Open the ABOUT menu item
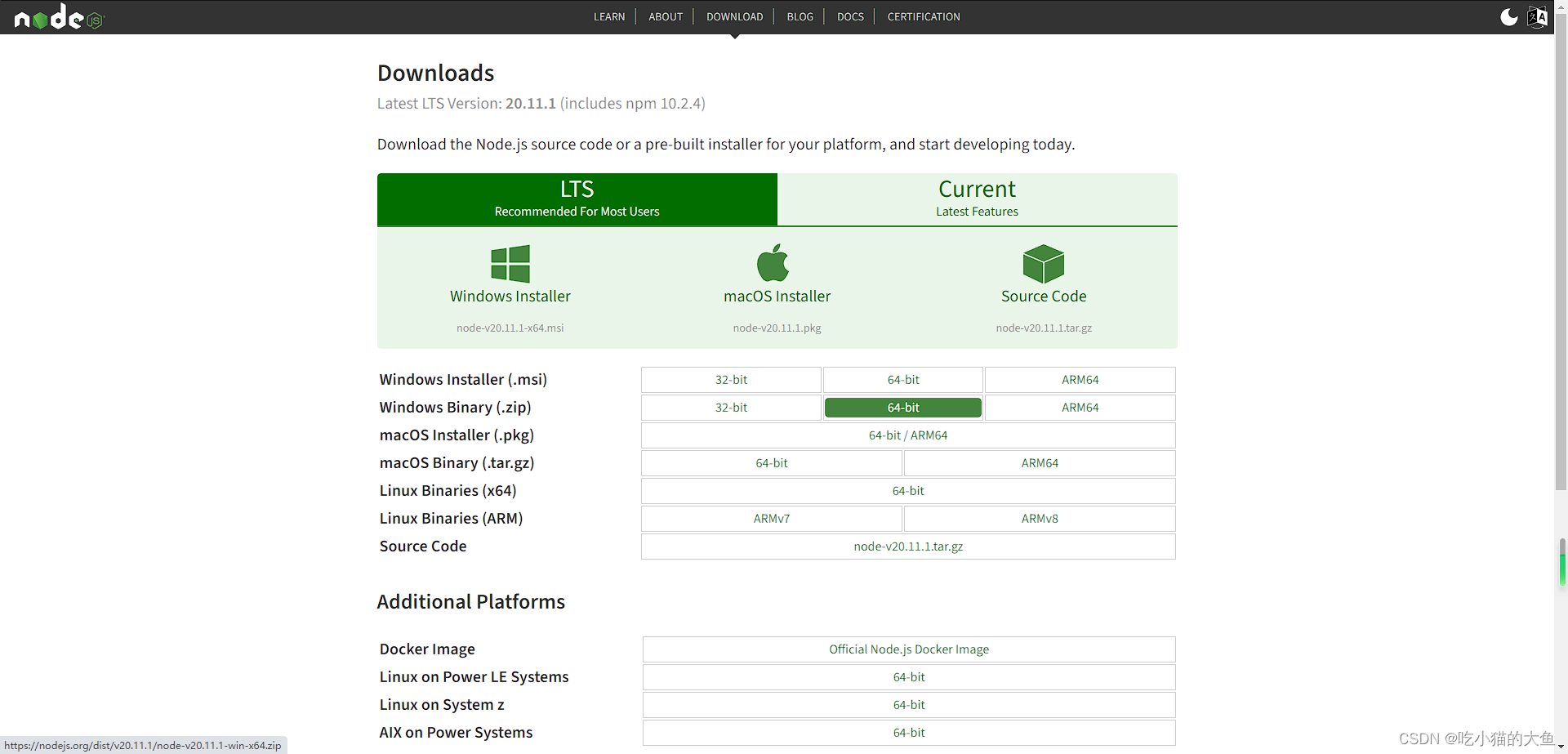This screenshot has width=1568, height=754. point(666,16)
